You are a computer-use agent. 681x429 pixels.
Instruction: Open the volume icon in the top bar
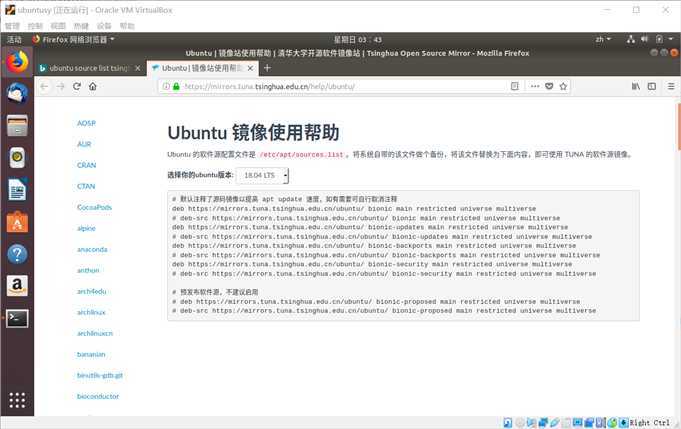tap(644, 40)
